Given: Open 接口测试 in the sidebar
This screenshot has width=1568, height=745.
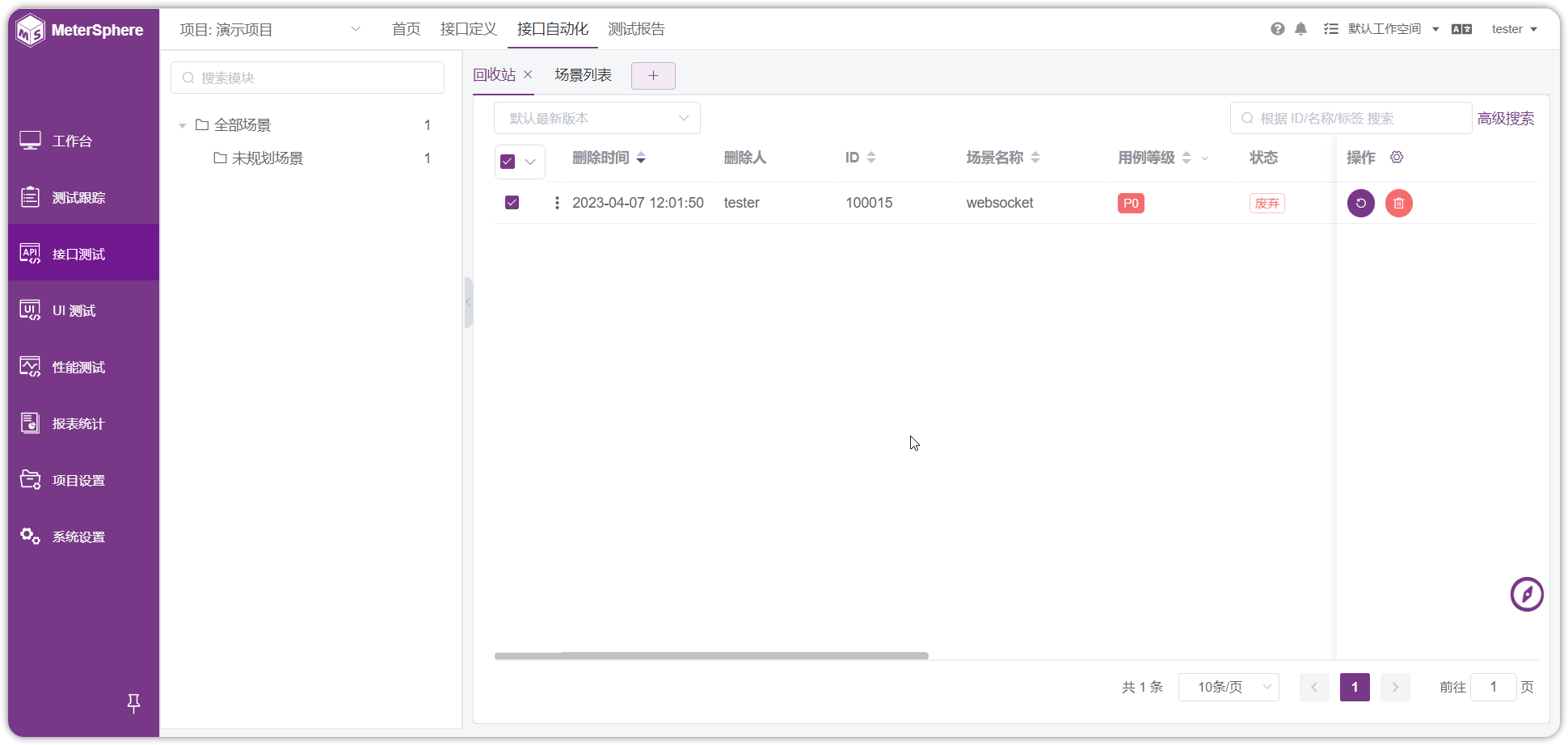Looking at the screenshot, I should tap(83, 254).
